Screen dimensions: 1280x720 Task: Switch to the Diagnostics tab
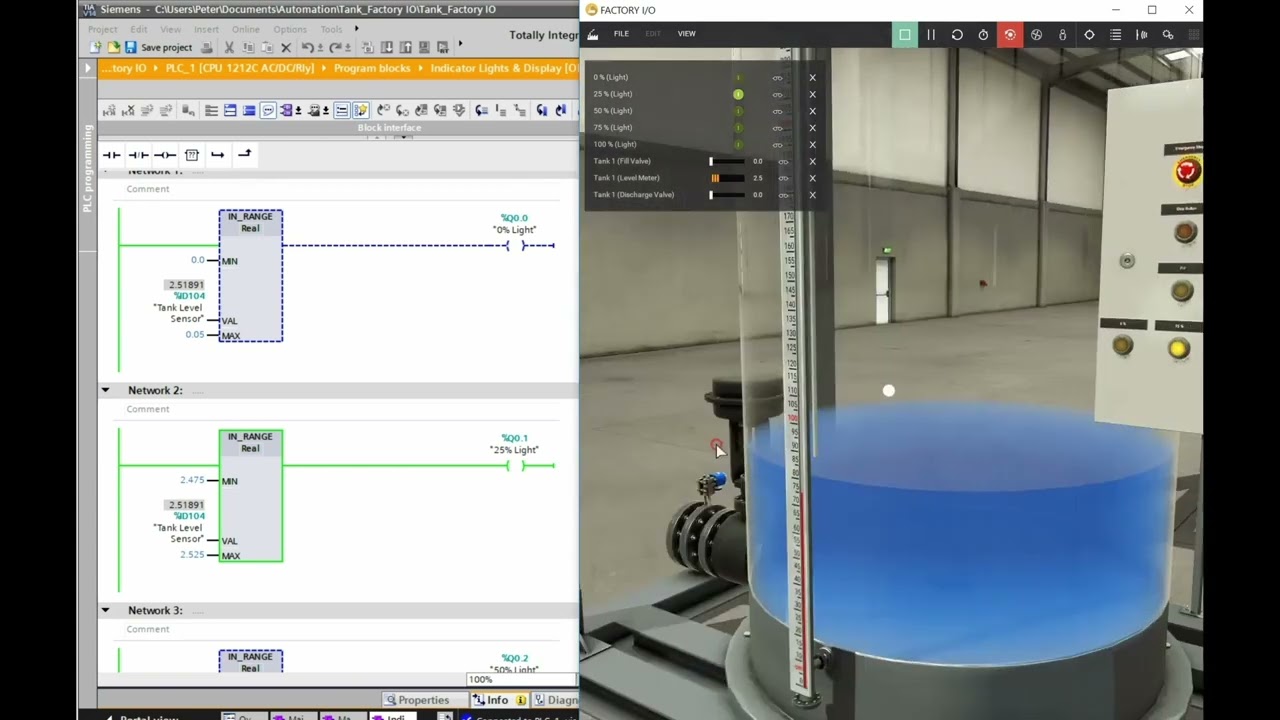(x=556, y=700)
